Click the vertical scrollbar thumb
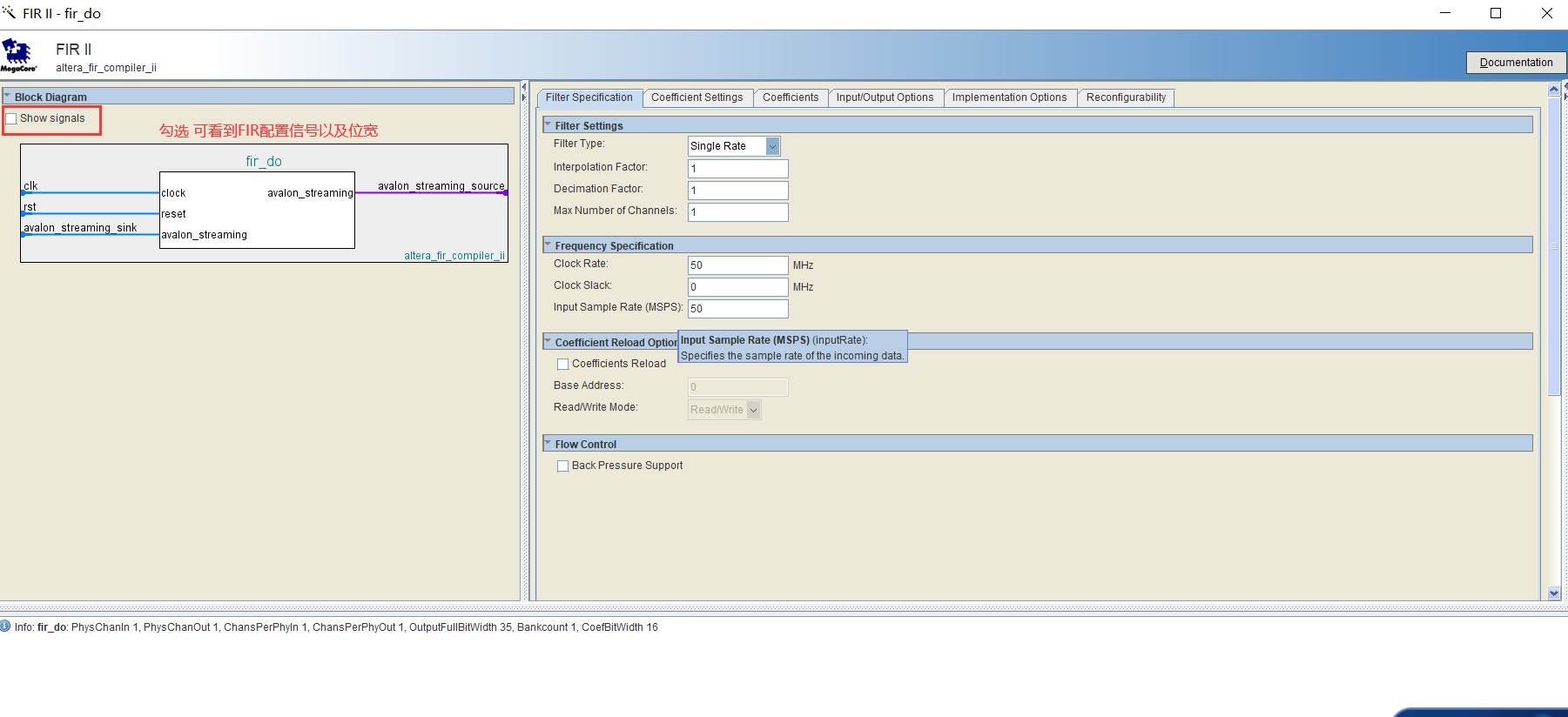Image resolution: width=1568 pixels, height=717 pixels. click(1554, 246)
